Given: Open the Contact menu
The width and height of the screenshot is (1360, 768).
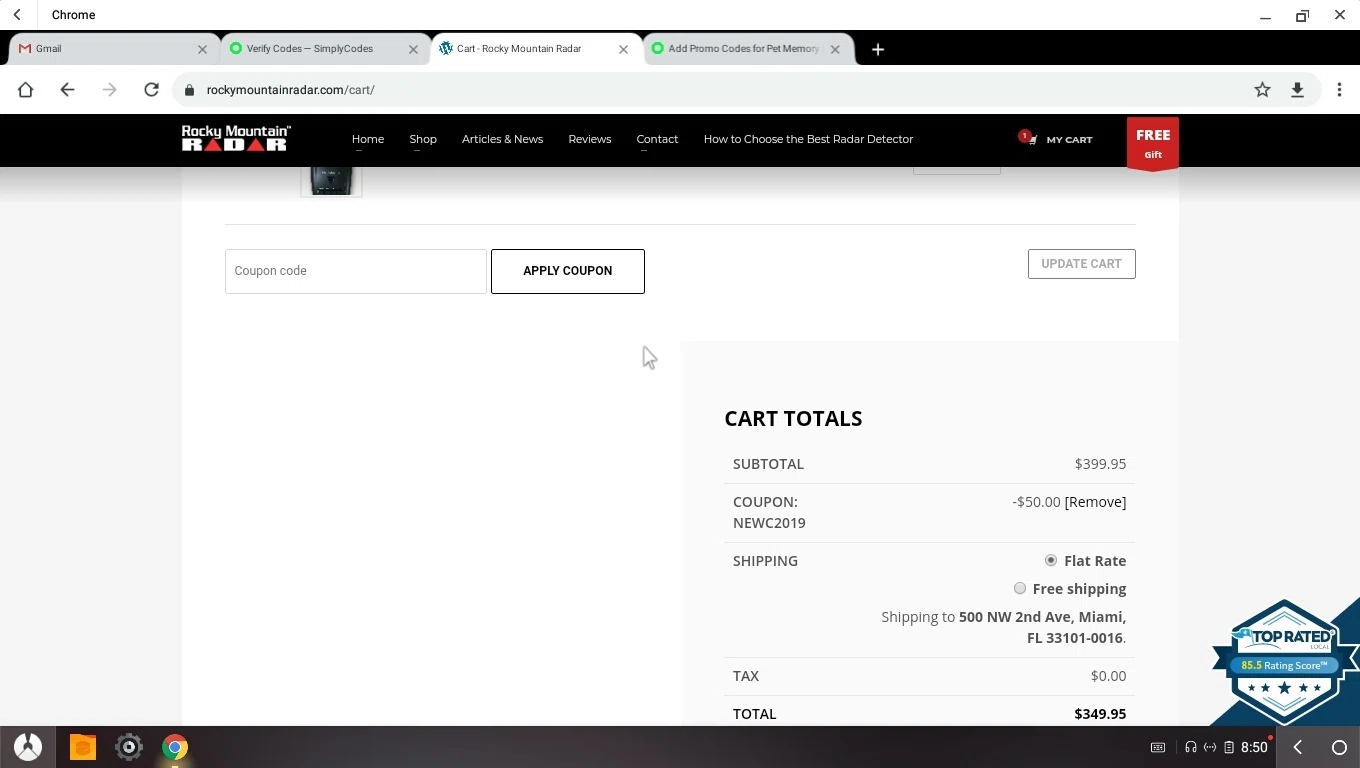Looking at the screenshot, I should click(657, 139).
